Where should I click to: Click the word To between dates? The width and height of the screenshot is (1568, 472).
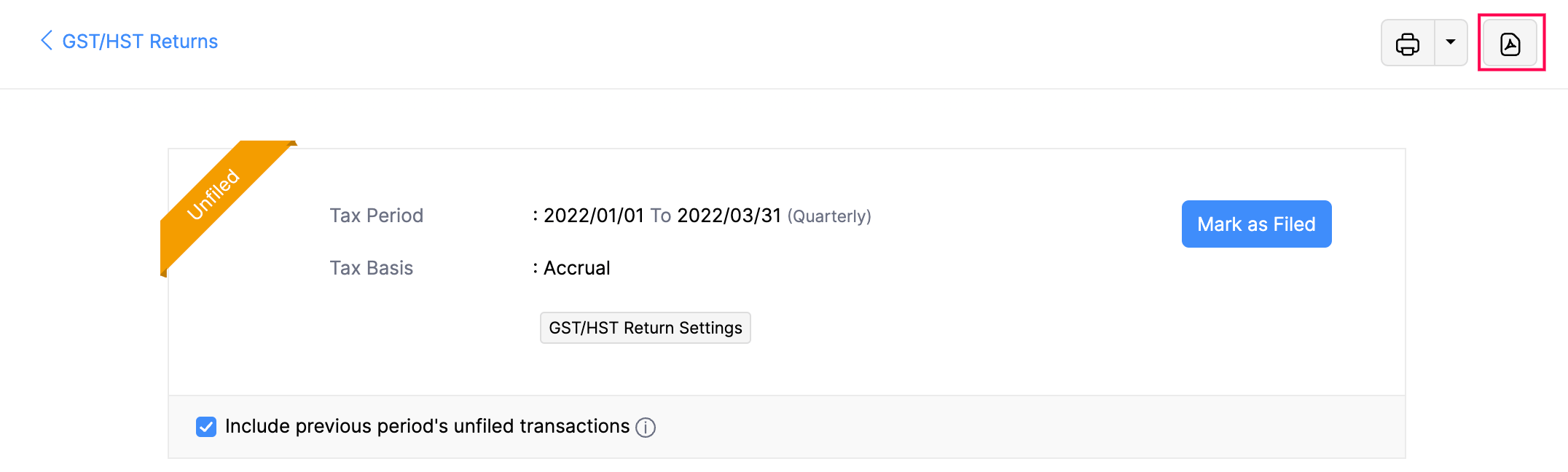tap(660, 216)
